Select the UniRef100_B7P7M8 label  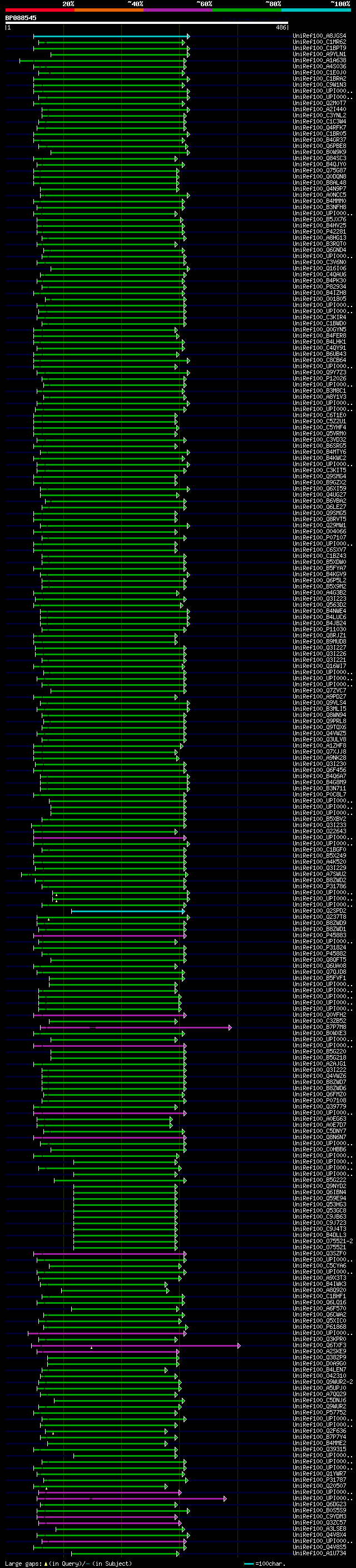click(319, 1027)
